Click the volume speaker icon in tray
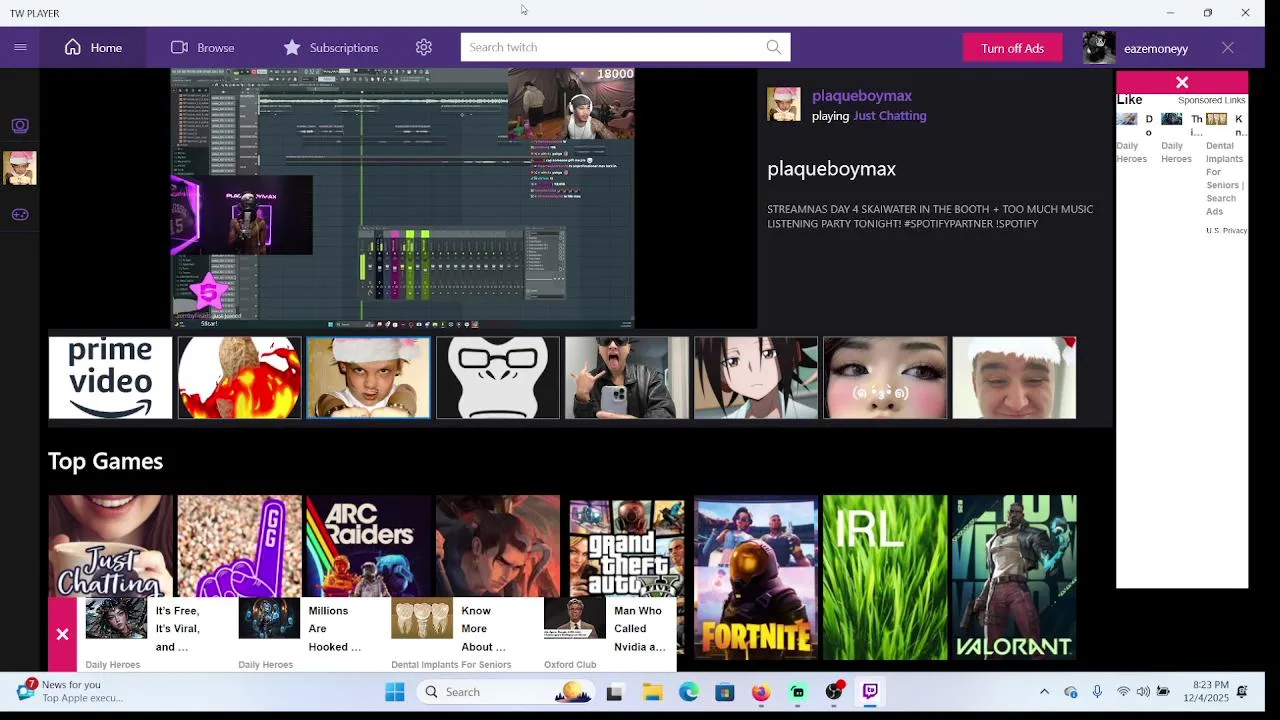The width and height of the screenshot is (1280, 720). 1143,692
